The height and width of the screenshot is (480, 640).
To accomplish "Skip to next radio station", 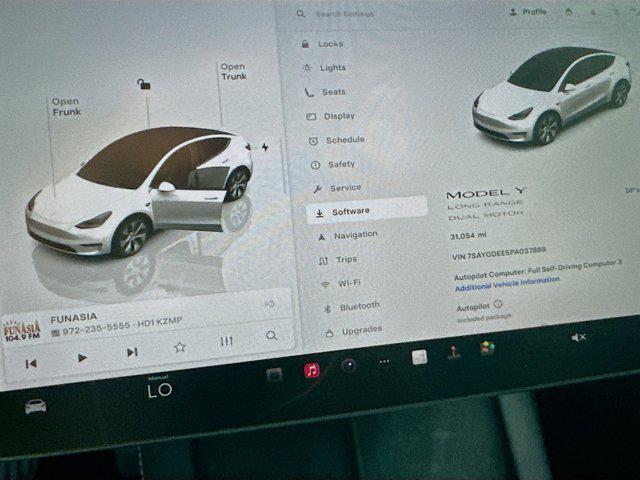I will click(132, 352).
